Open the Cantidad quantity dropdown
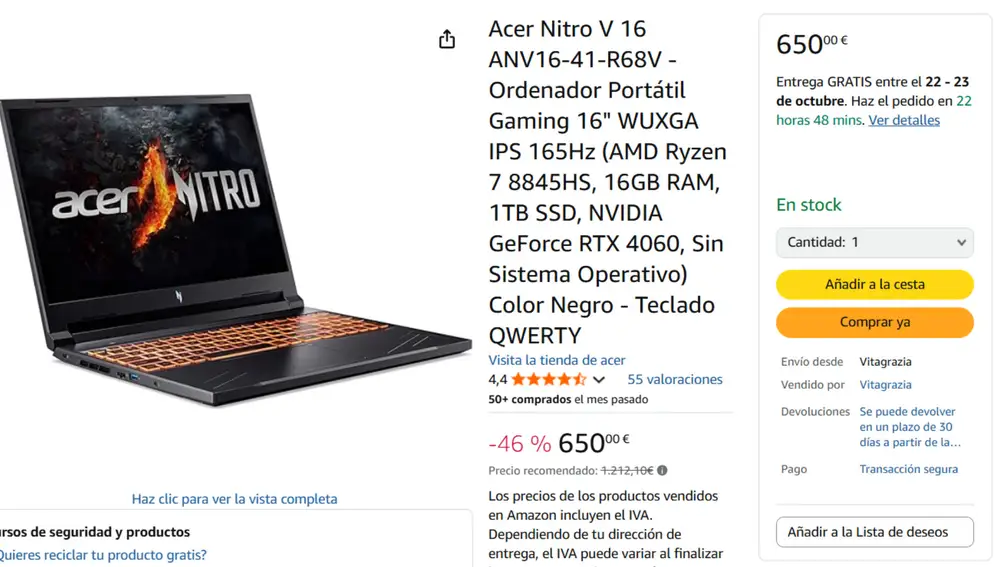1000x567 pixels. coord(874,242)
